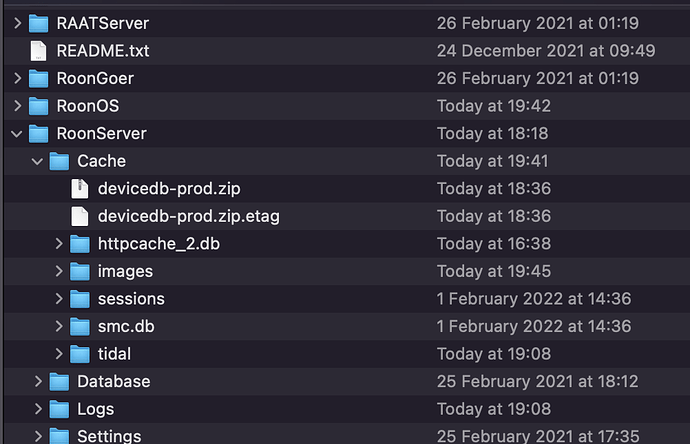Select the README.txt file icon
690x444 pixels.
coord(38,51)
